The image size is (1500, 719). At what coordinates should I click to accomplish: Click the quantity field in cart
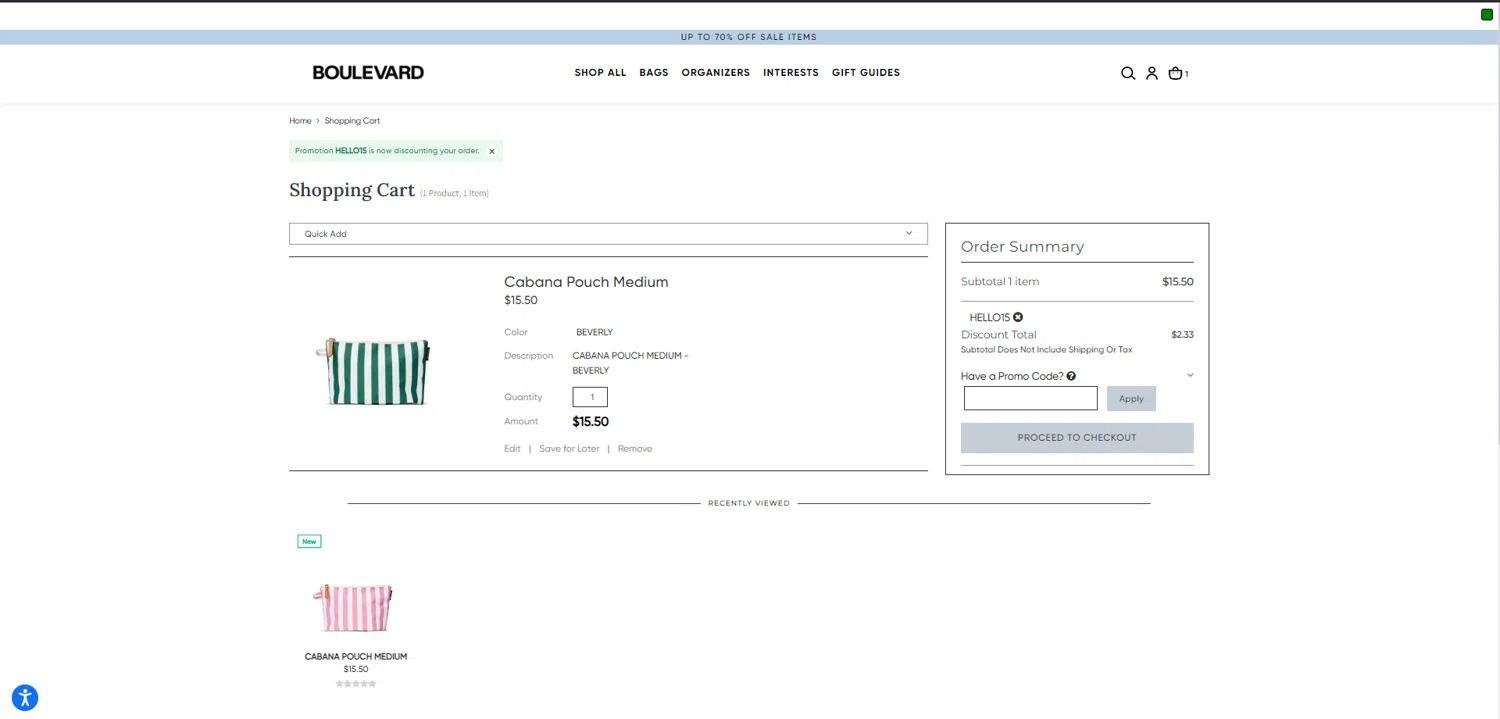pos(590,397)
